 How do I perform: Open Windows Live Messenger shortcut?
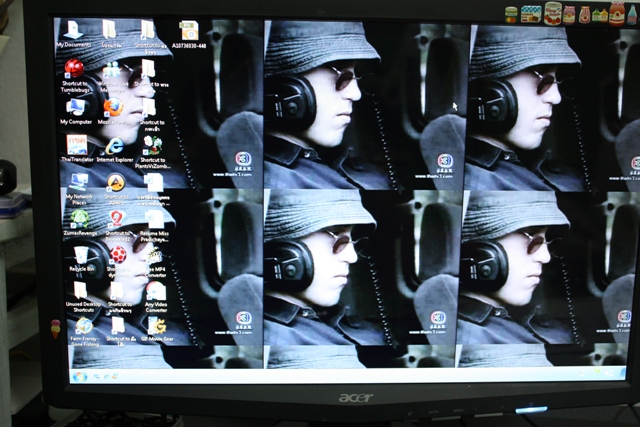pyautogui.click(x=113, y=77)
